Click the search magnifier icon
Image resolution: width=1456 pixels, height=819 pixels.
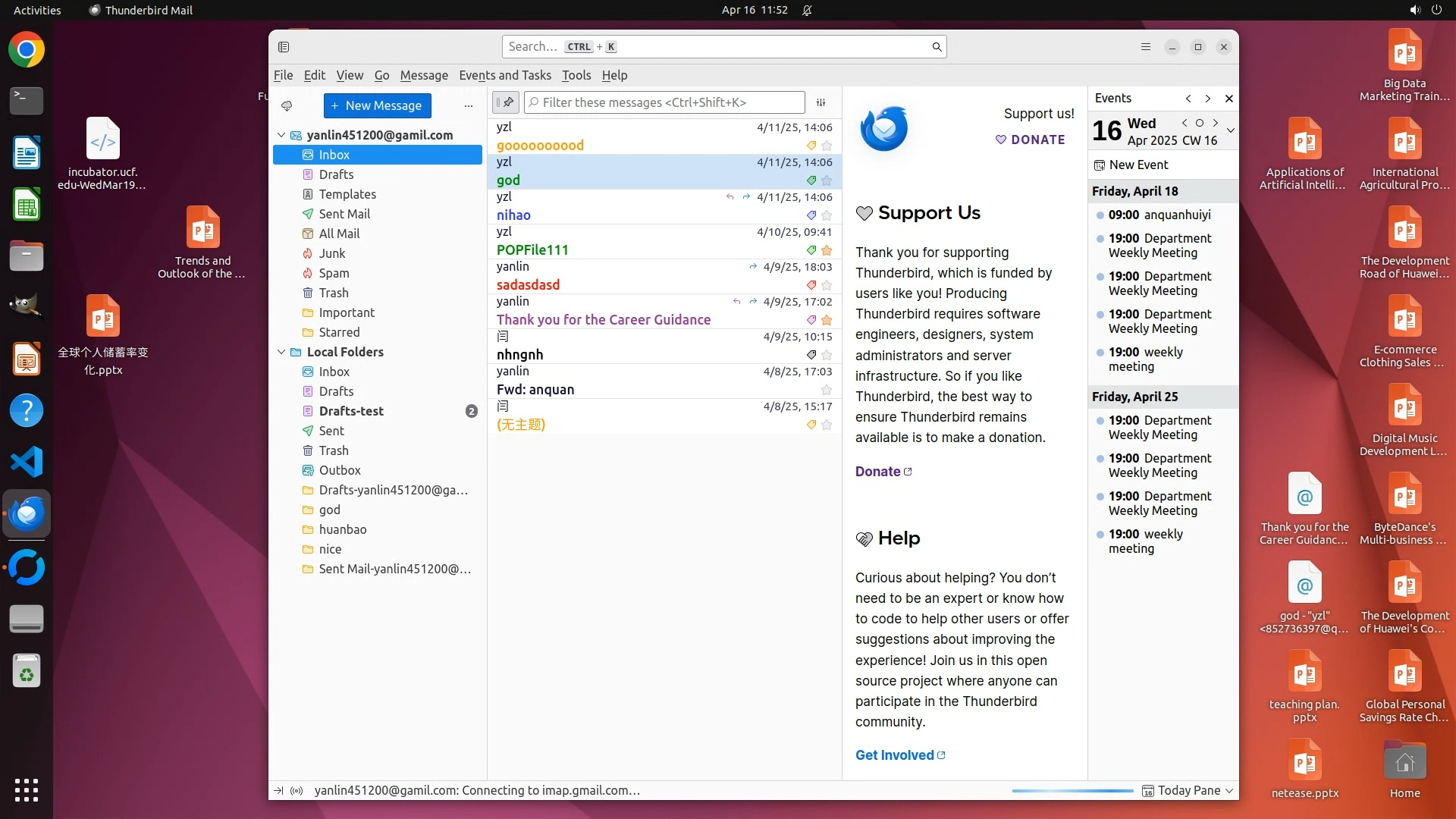point(937,47)
